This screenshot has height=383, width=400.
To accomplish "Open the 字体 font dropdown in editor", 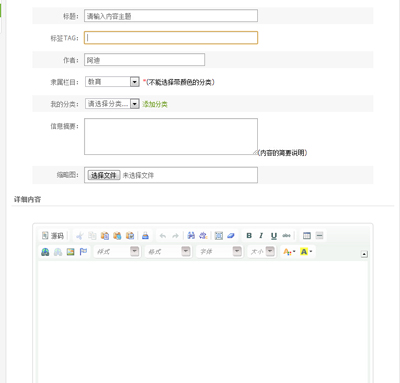I will pyautogui.click(x=219, y=251).
